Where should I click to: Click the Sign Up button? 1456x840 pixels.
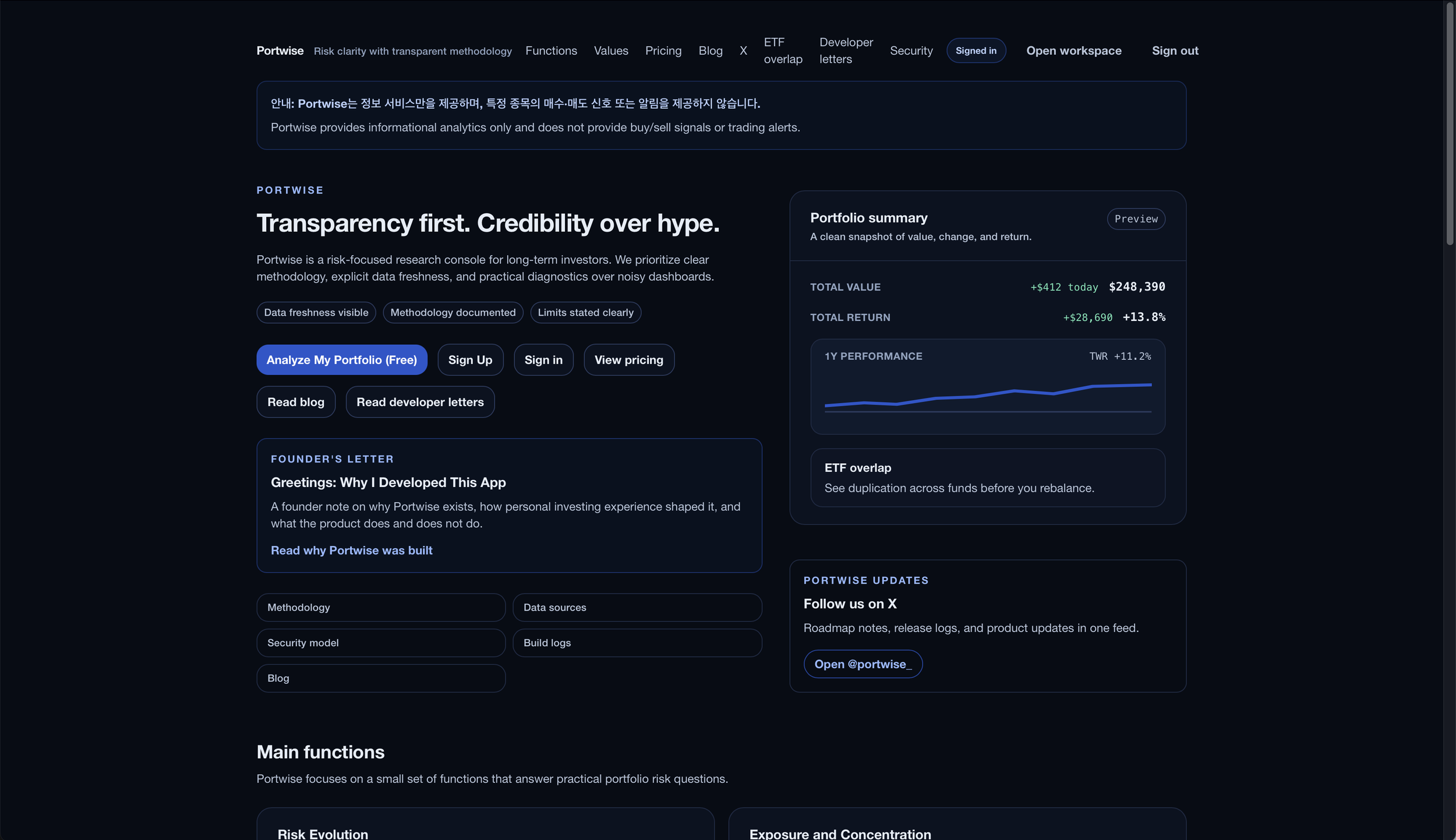(469, 359)
